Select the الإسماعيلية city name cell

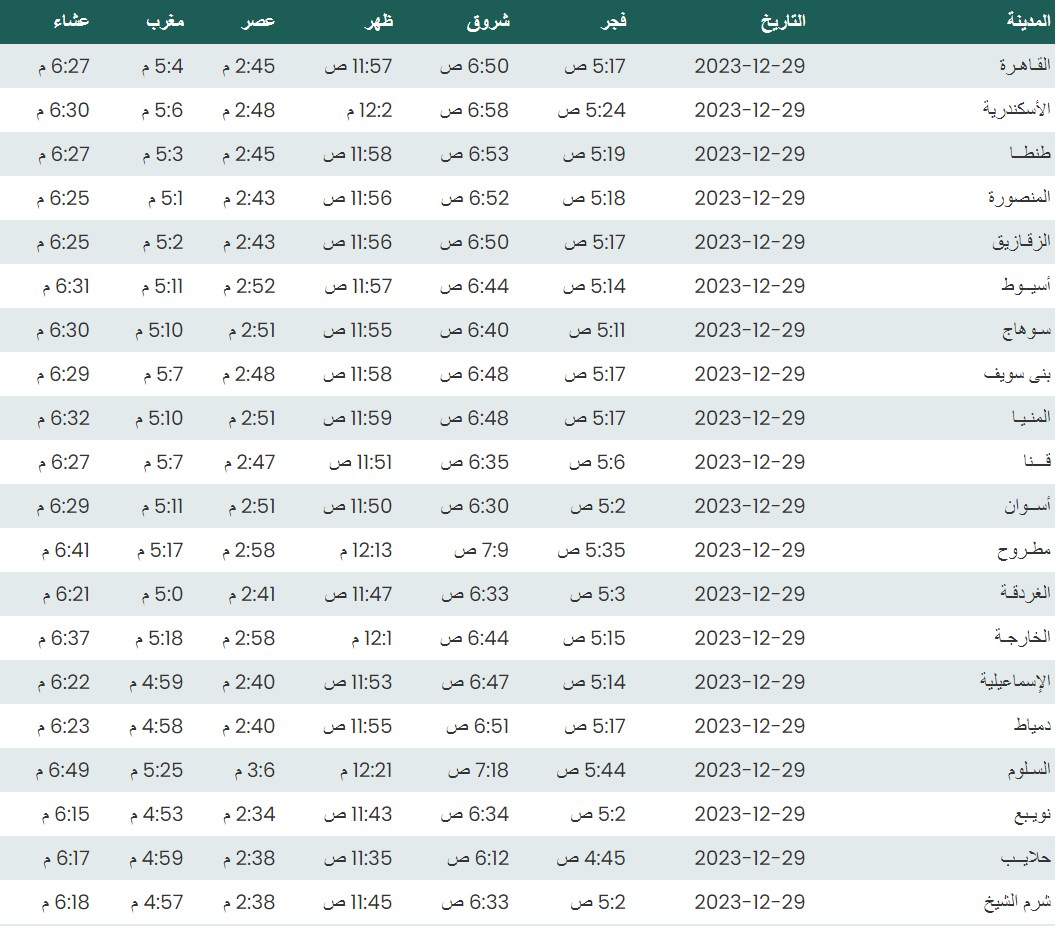pos(1015,682)
